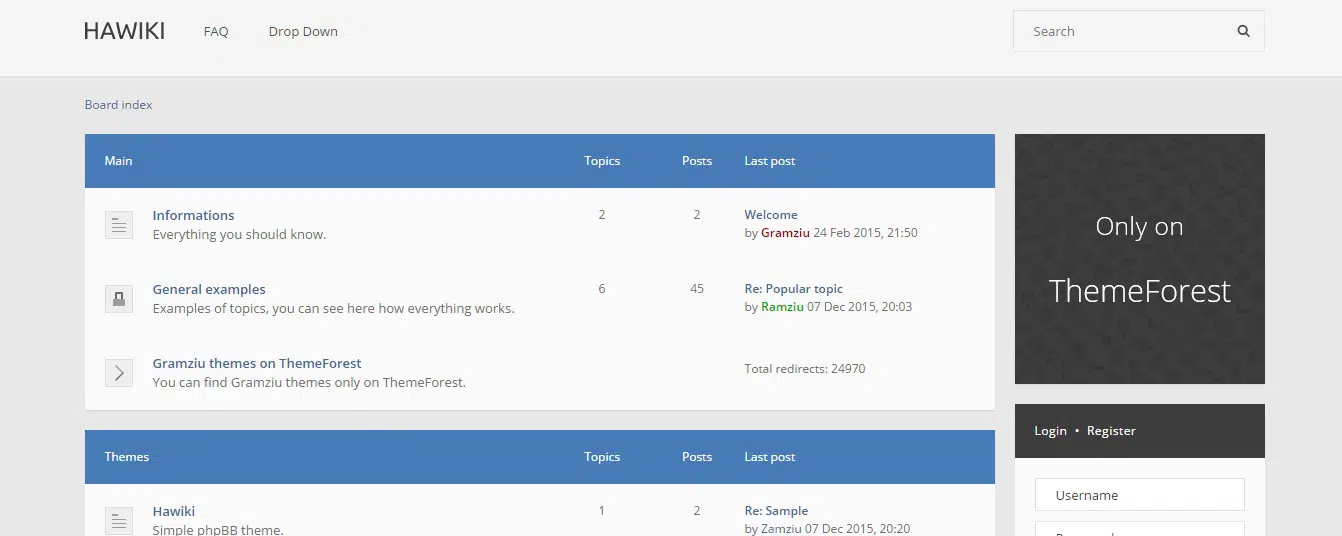The image size is (1342, 536).
Task: Open the General examples forum
Action: (x=209, y=289)
